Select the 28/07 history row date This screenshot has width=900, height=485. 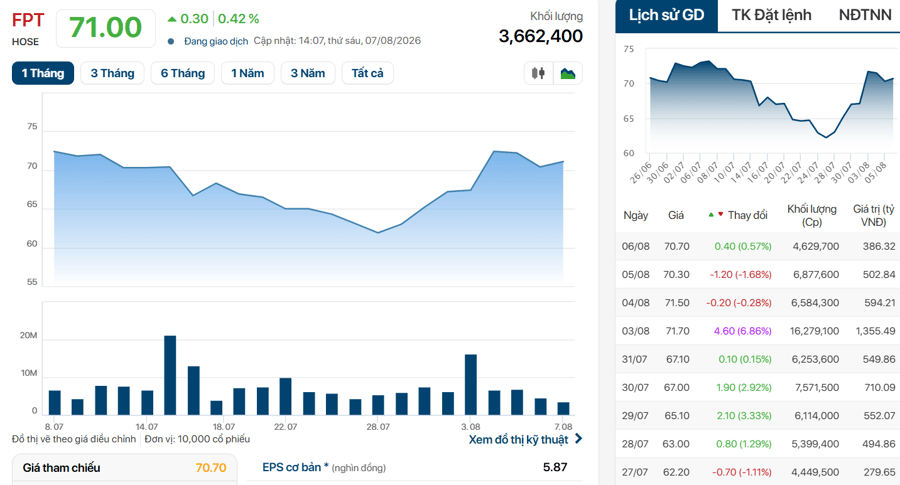(635, 444)
